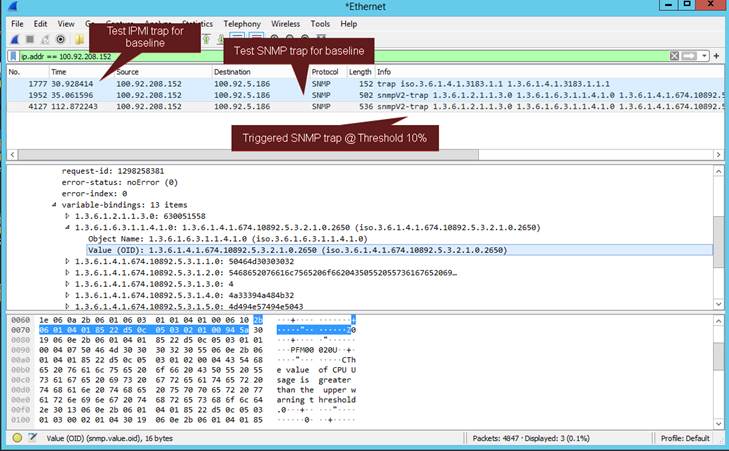729x451 pixels.
Task: Sort packets by Time column header
Action: pyautogui.click(x=81, y=72)
